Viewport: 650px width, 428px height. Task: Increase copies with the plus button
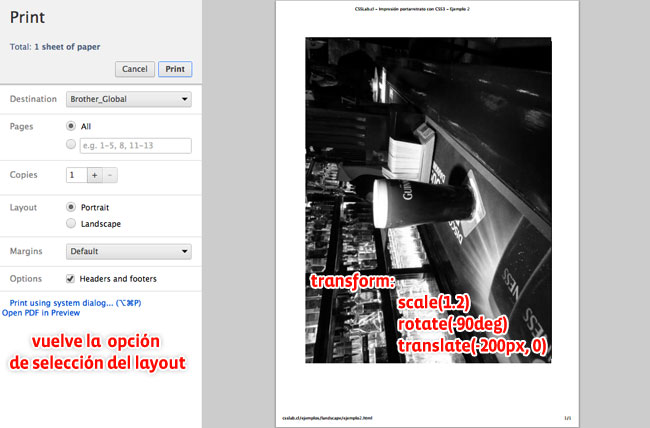[95, 175]
